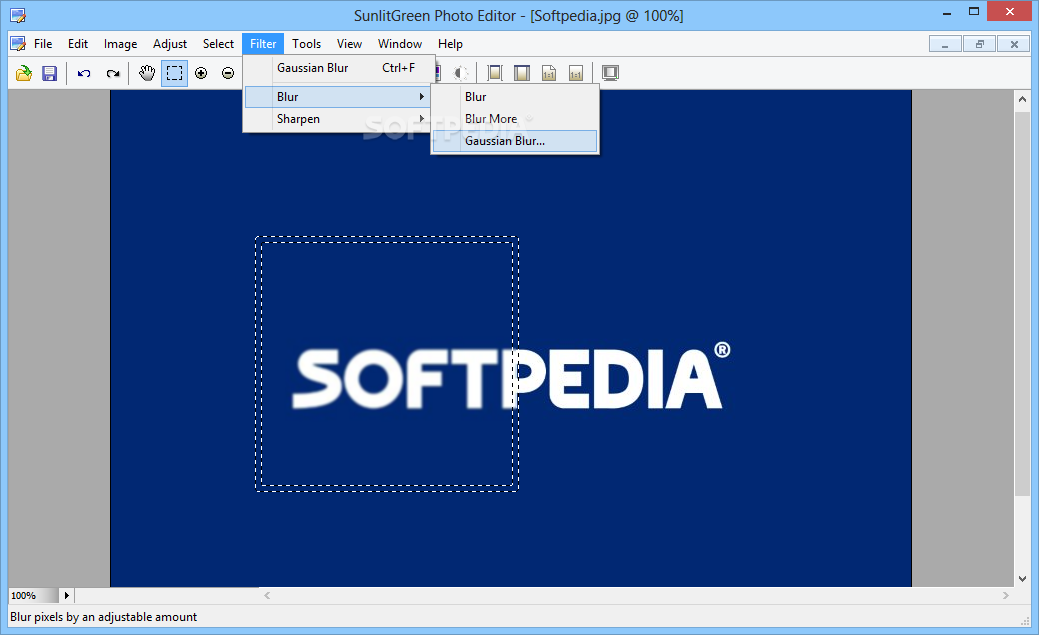Close the Softpedia.jpg document window
The width and height of the screenshot is (1039, 635).
click(1014, 44)
